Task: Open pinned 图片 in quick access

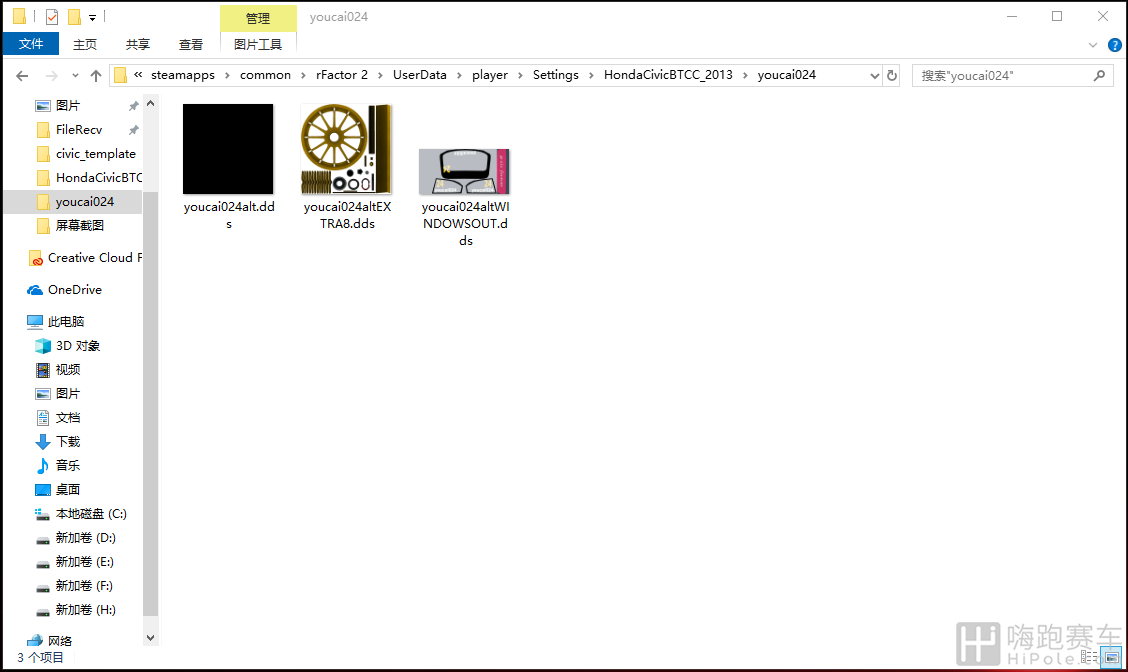Action: tap(68, 106)
